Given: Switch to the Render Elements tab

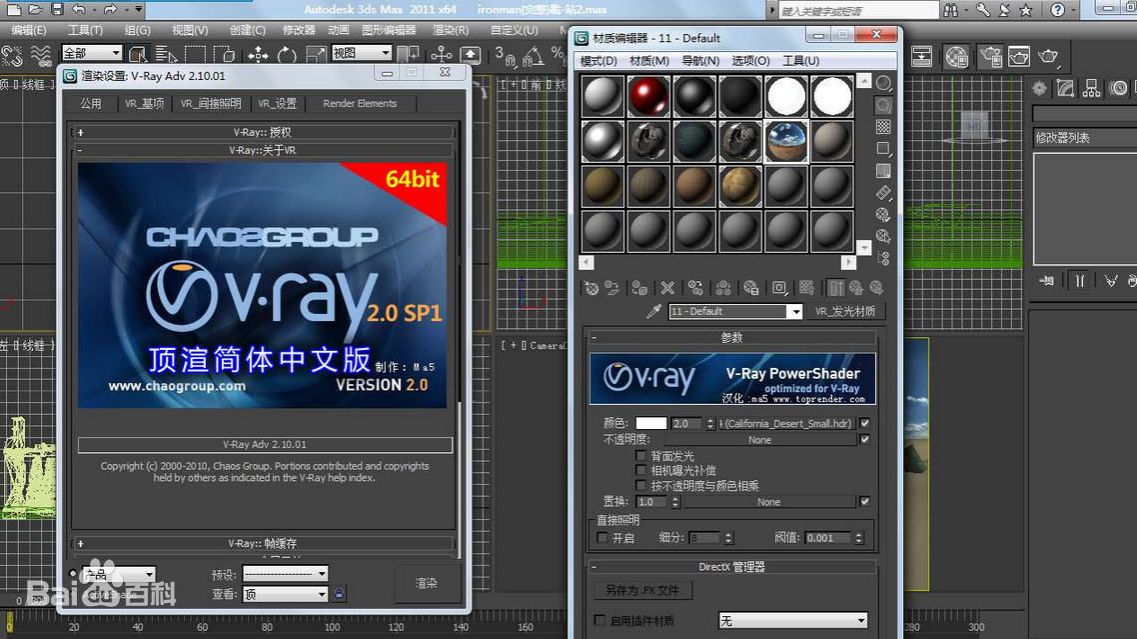Looking at the screenshot, I should [x=360, y=104].
